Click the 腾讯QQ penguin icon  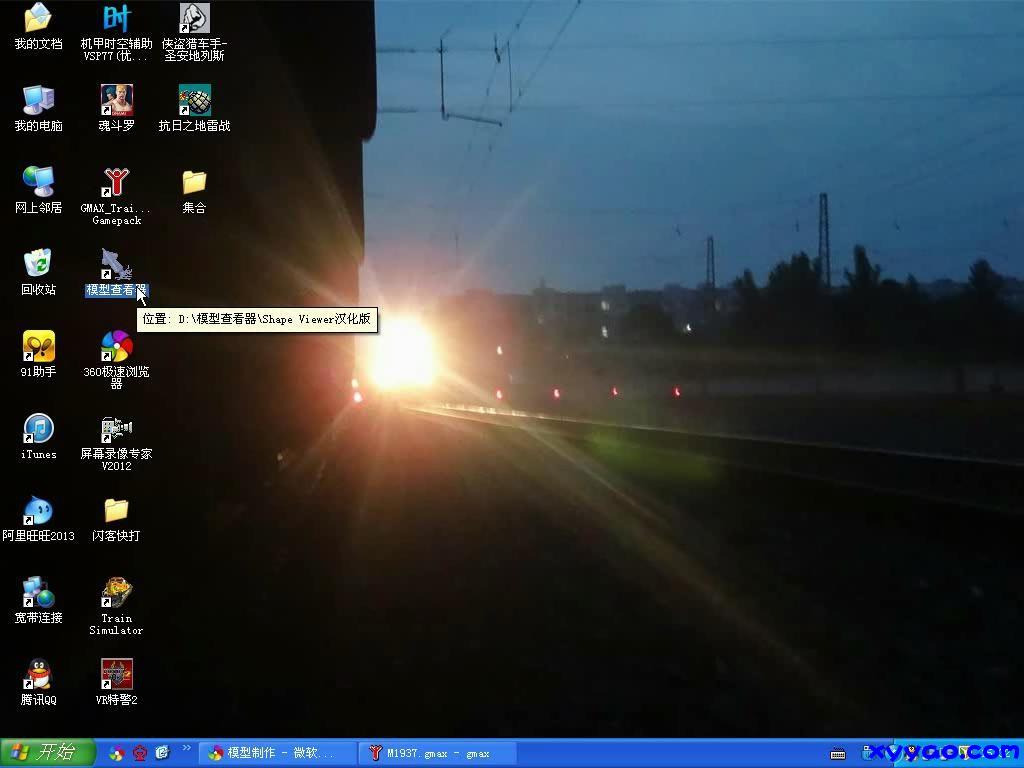click(x=38, y=675)
